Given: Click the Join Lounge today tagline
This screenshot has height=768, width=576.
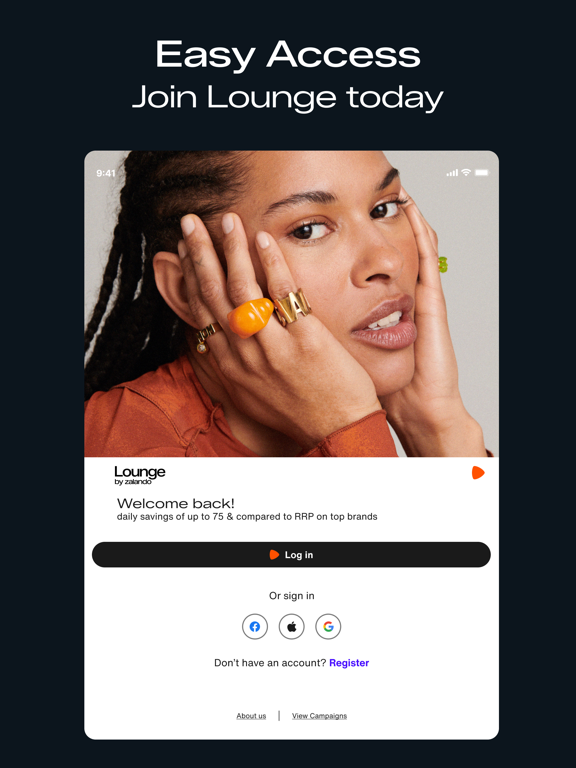Looking at the screenshot, I should coord(288,97).
